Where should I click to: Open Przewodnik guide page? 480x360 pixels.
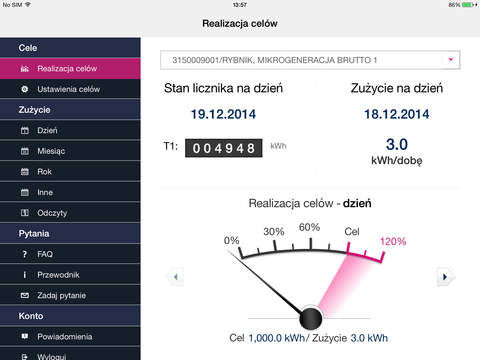point(70,275)
